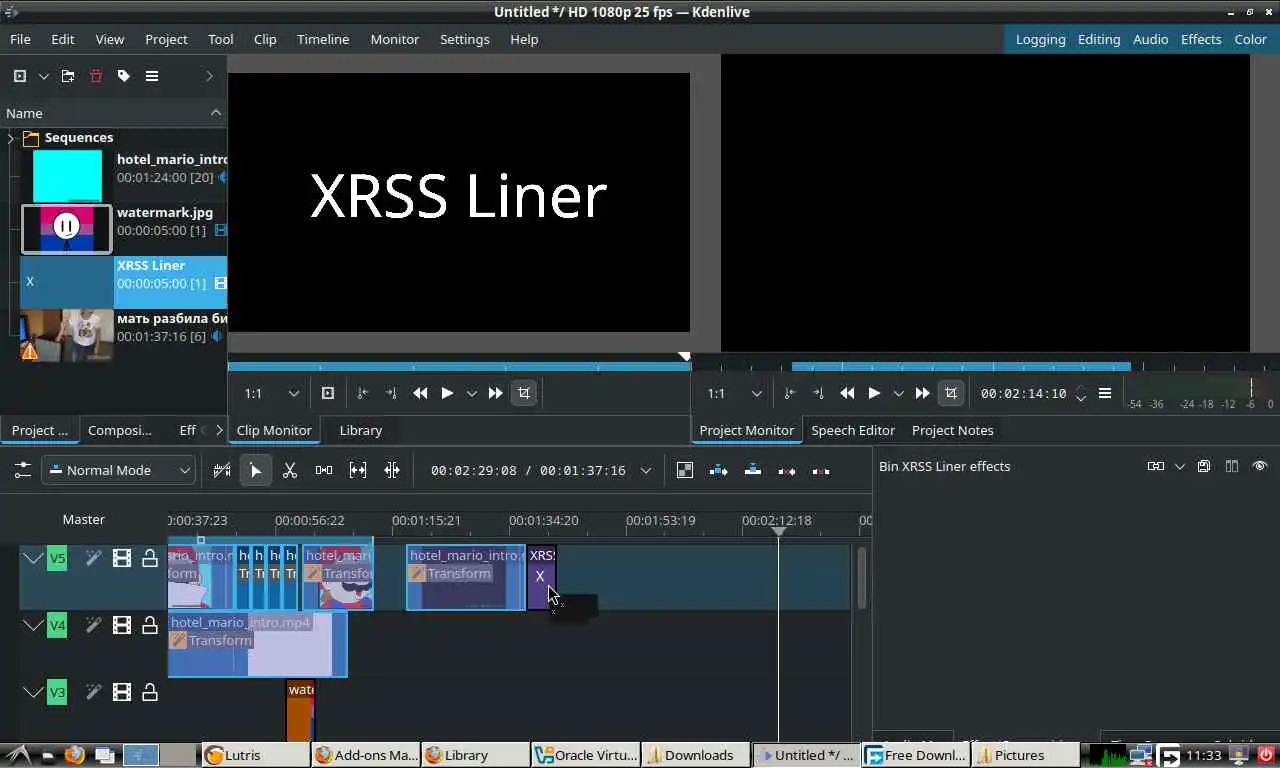1280x768 pixels.
Task: Lift timeline zone icon
Action: (x=821, y=470)
